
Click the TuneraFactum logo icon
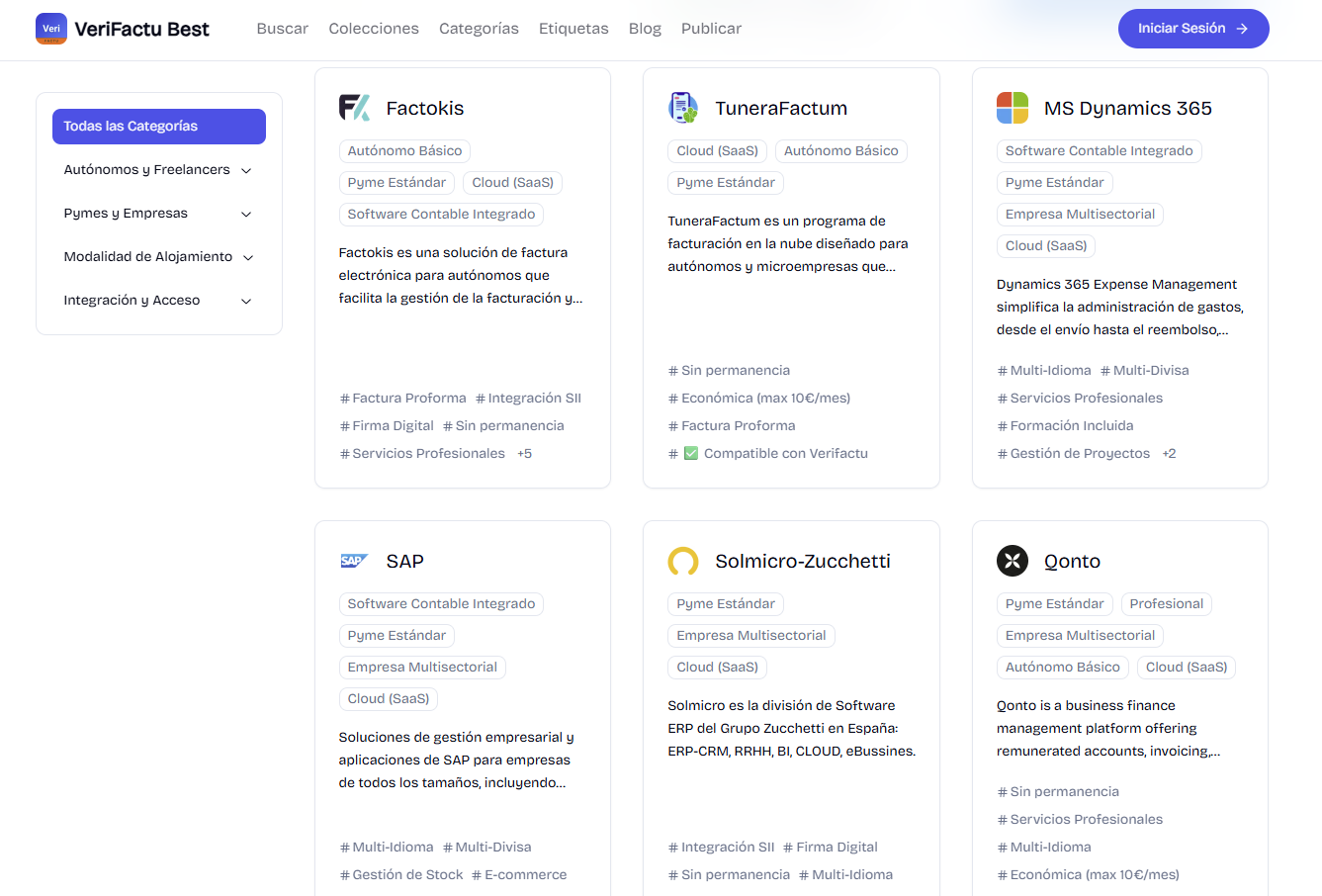[x=683, y=108]
